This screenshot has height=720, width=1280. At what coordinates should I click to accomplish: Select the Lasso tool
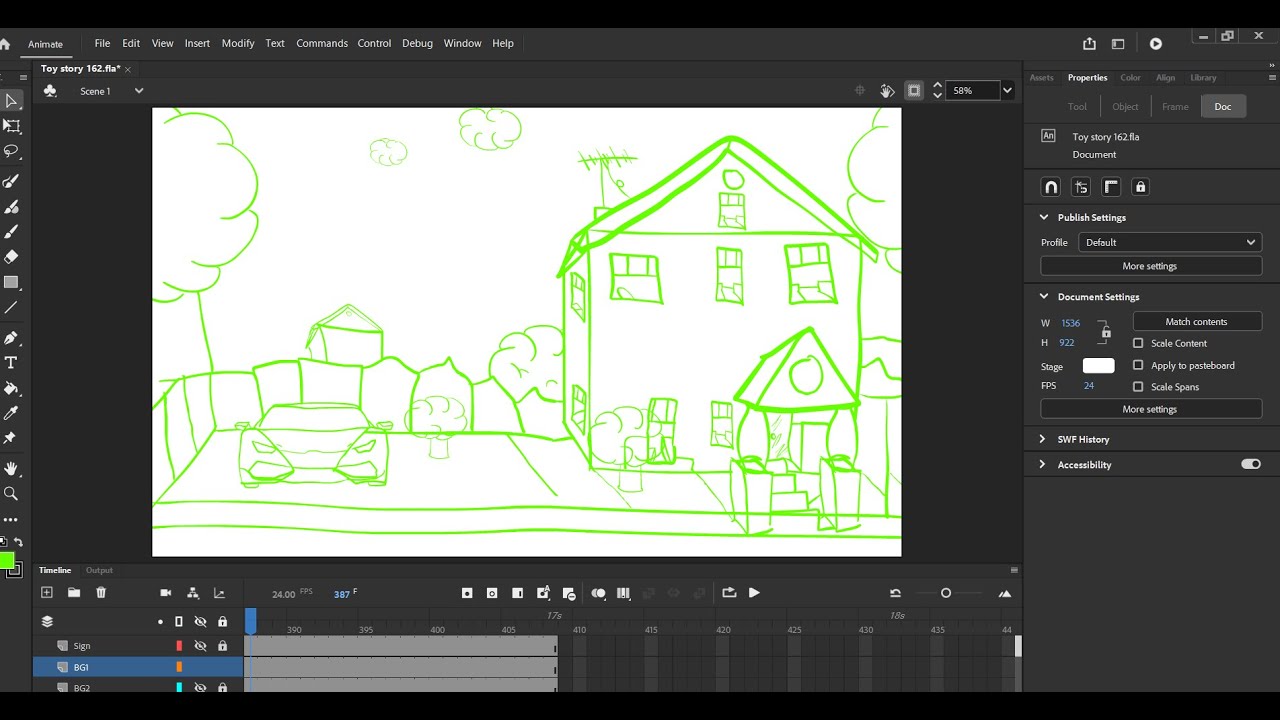(11, 151)
